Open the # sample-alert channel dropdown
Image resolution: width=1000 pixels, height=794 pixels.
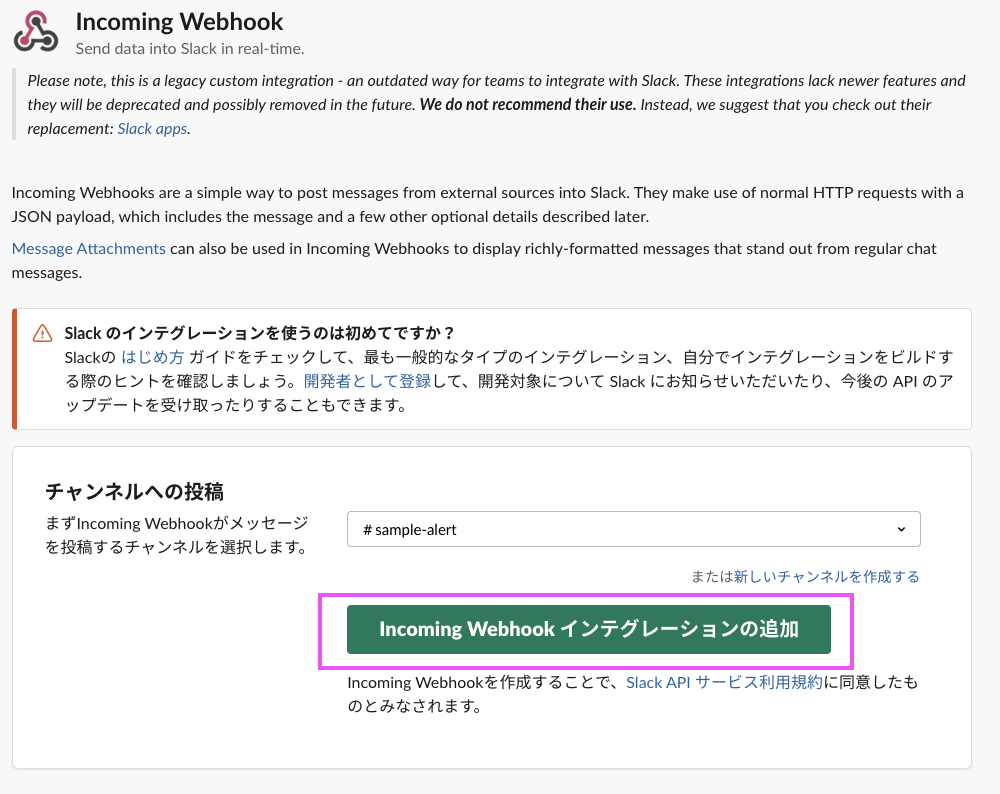pos(633,529)
